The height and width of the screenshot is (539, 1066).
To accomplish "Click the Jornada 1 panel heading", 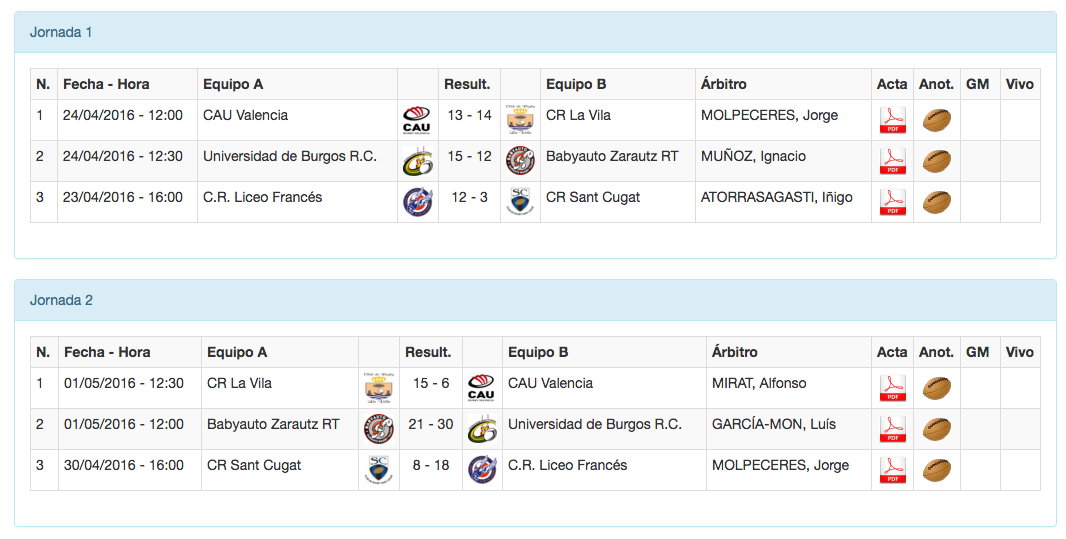I will (61, 32).
